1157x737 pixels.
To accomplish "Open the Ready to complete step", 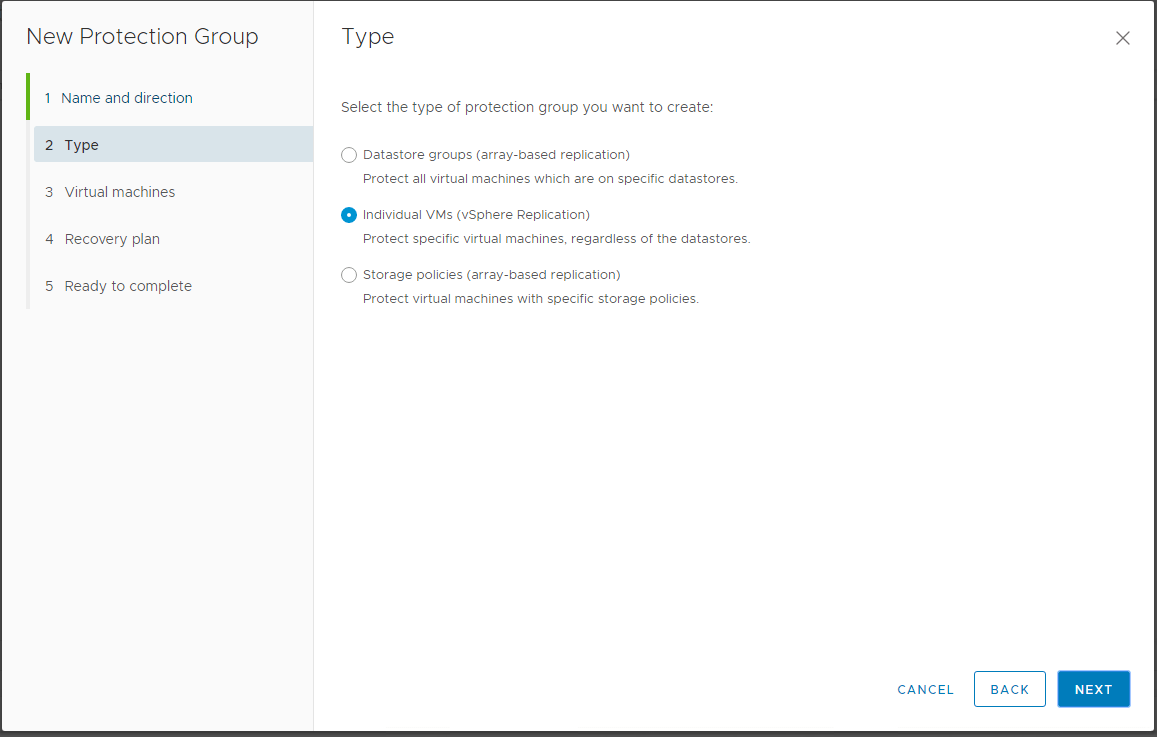I will (128, 286).
